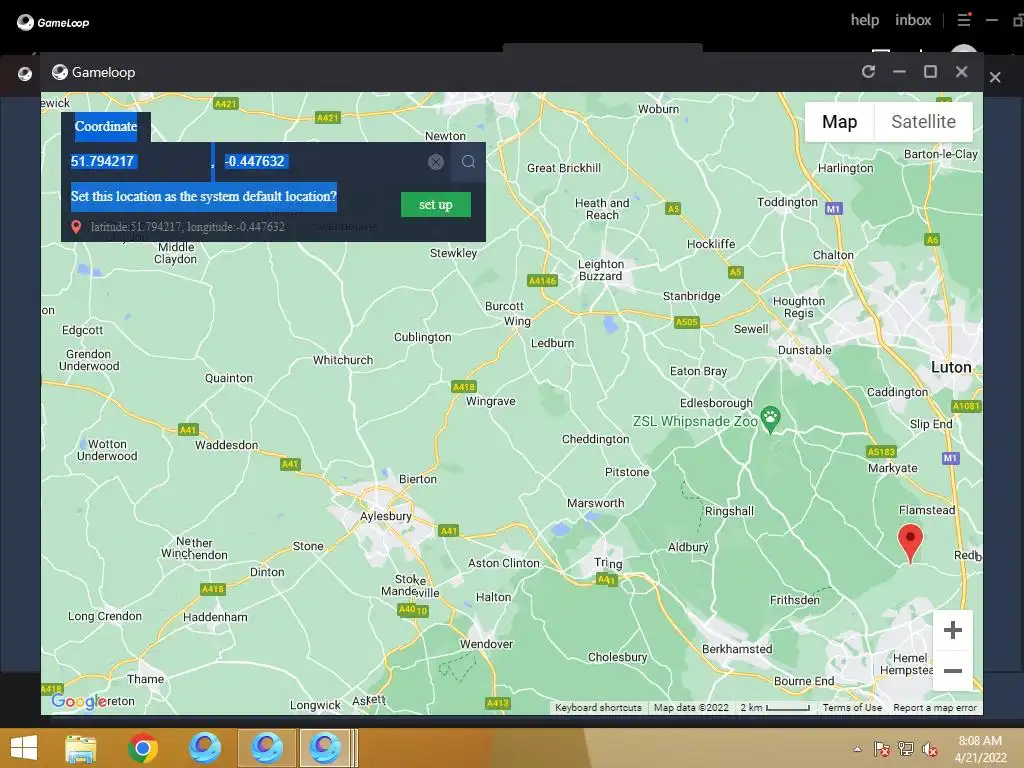Click the Cheddington label on map
This screenshot has width=1024, height=768.
(x=595, y=439)
